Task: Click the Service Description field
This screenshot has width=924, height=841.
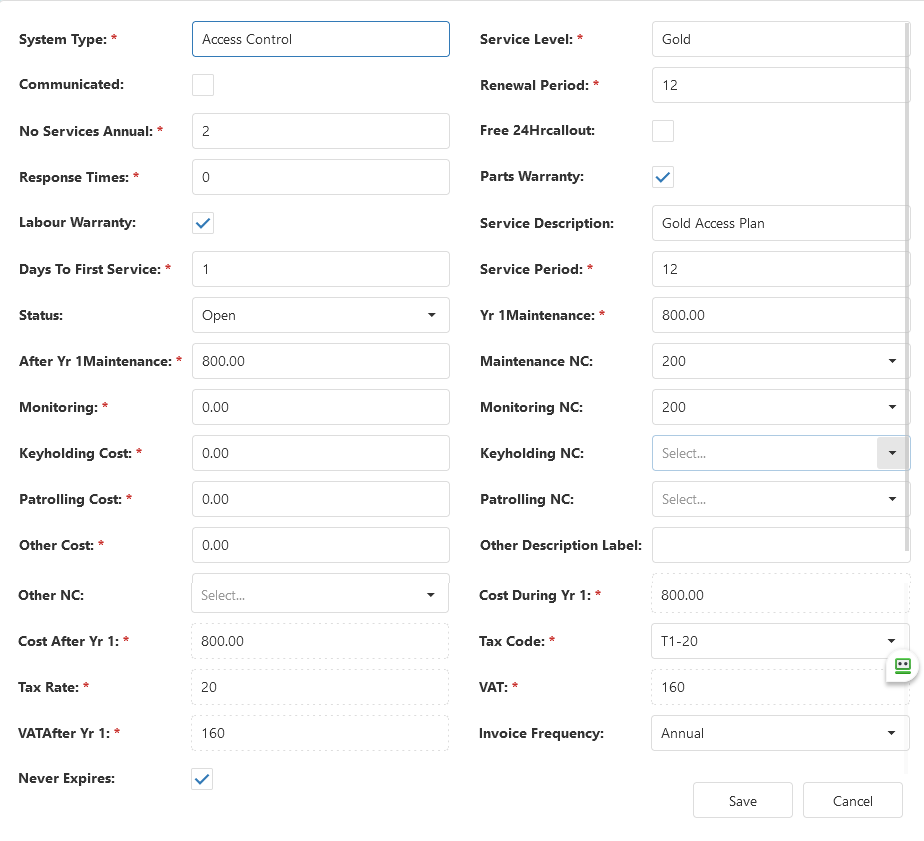Action: pos(780,223)
